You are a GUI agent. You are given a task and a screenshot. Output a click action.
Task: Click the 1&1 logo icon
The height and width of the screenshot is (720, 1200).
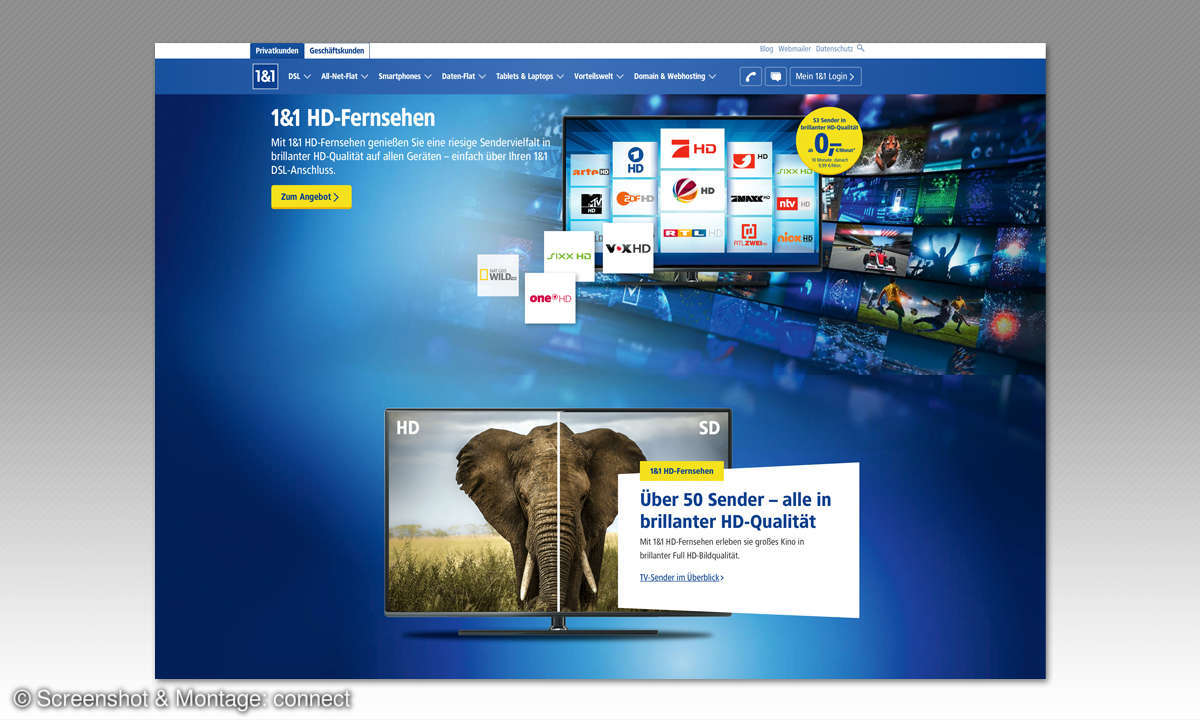[x=265, y=76]
